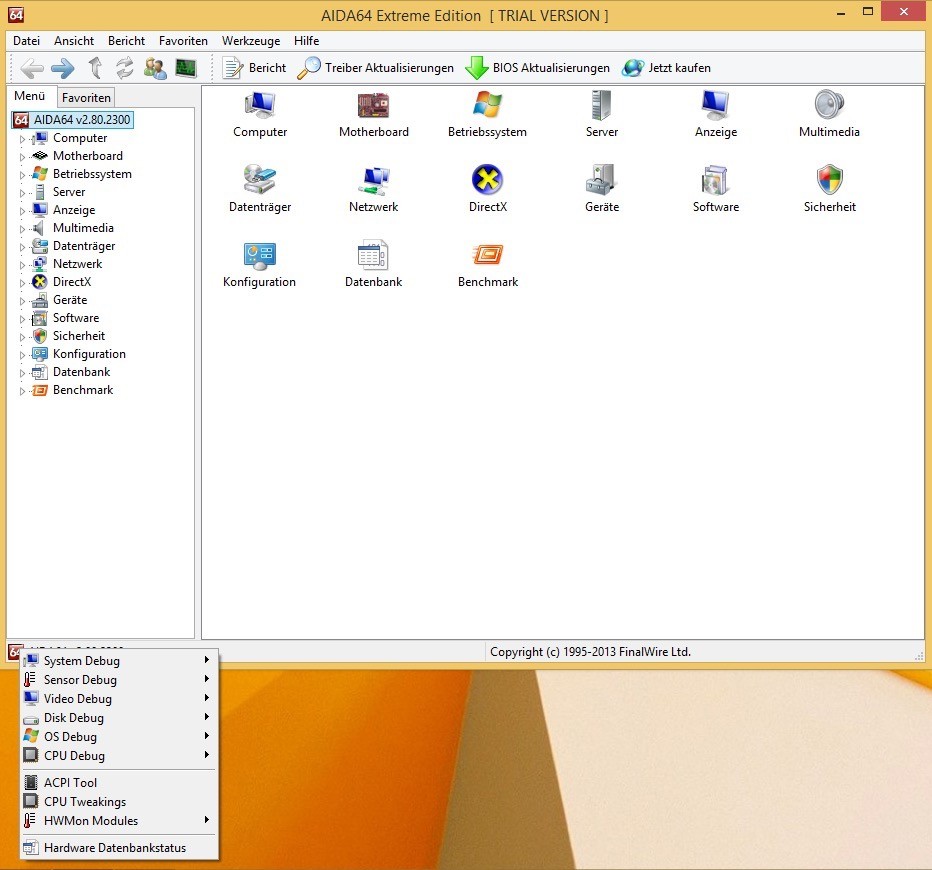Switch to the Favoriten tab

tap(86, 98)
